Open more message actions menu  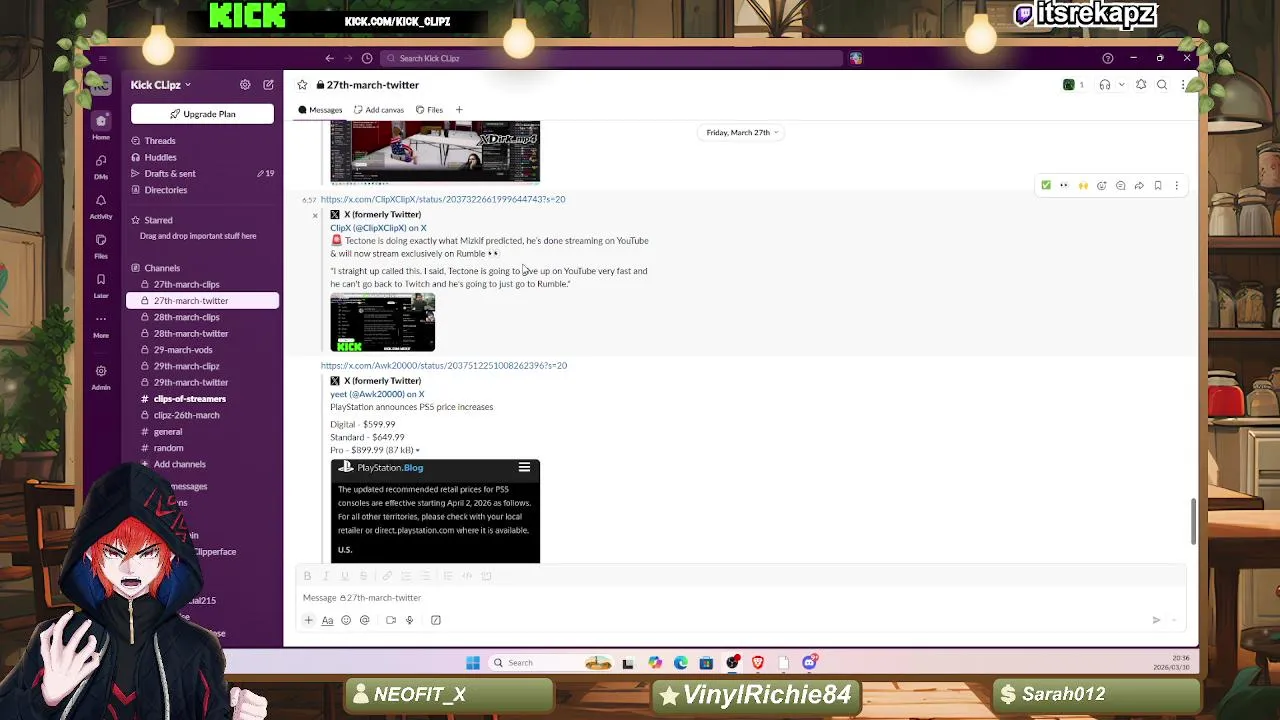(1177, 185)
